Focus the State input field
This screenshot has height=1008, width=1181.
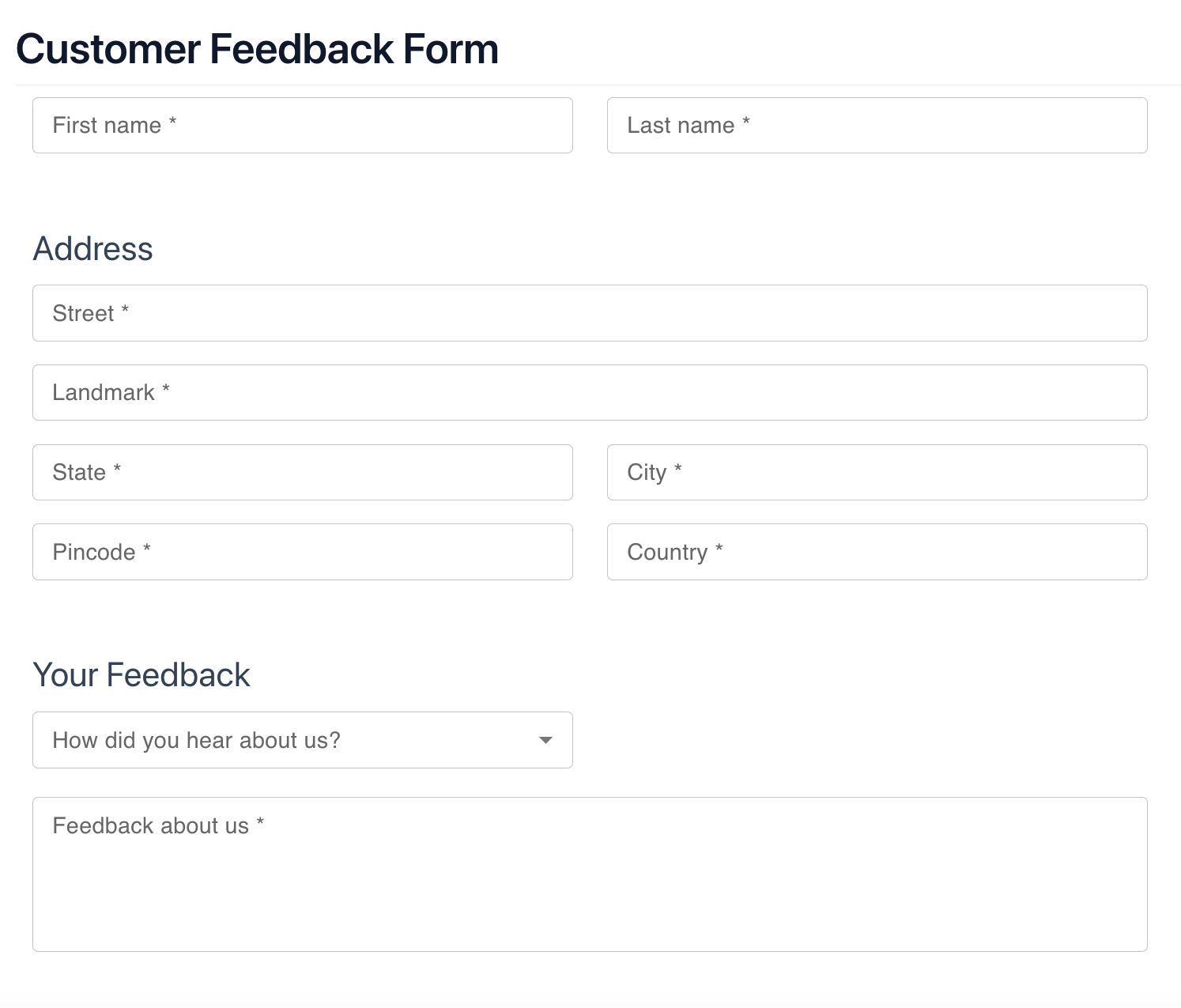302,472
